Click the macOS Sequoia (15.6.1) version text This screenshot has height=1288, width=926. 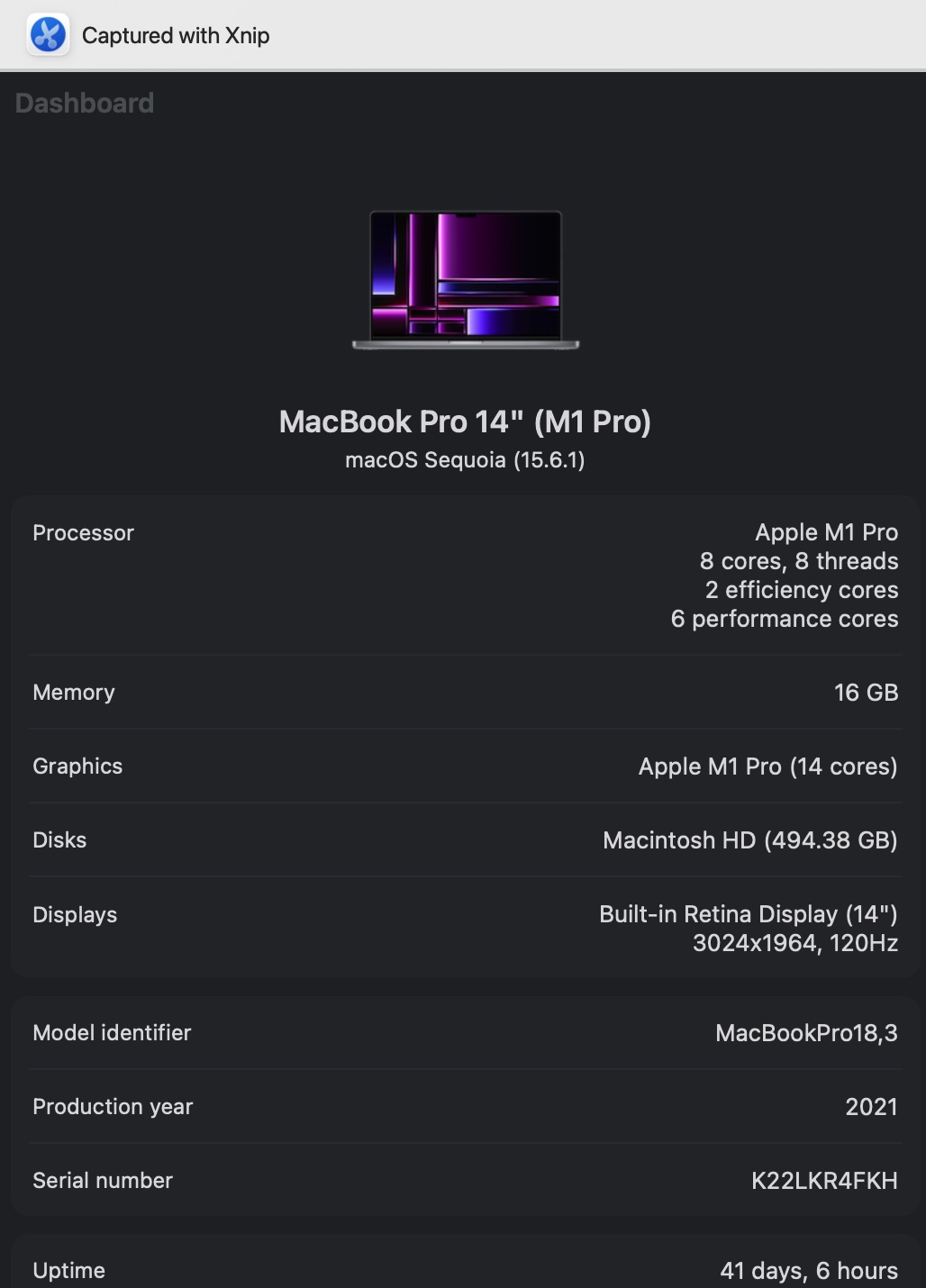(465, 460)
